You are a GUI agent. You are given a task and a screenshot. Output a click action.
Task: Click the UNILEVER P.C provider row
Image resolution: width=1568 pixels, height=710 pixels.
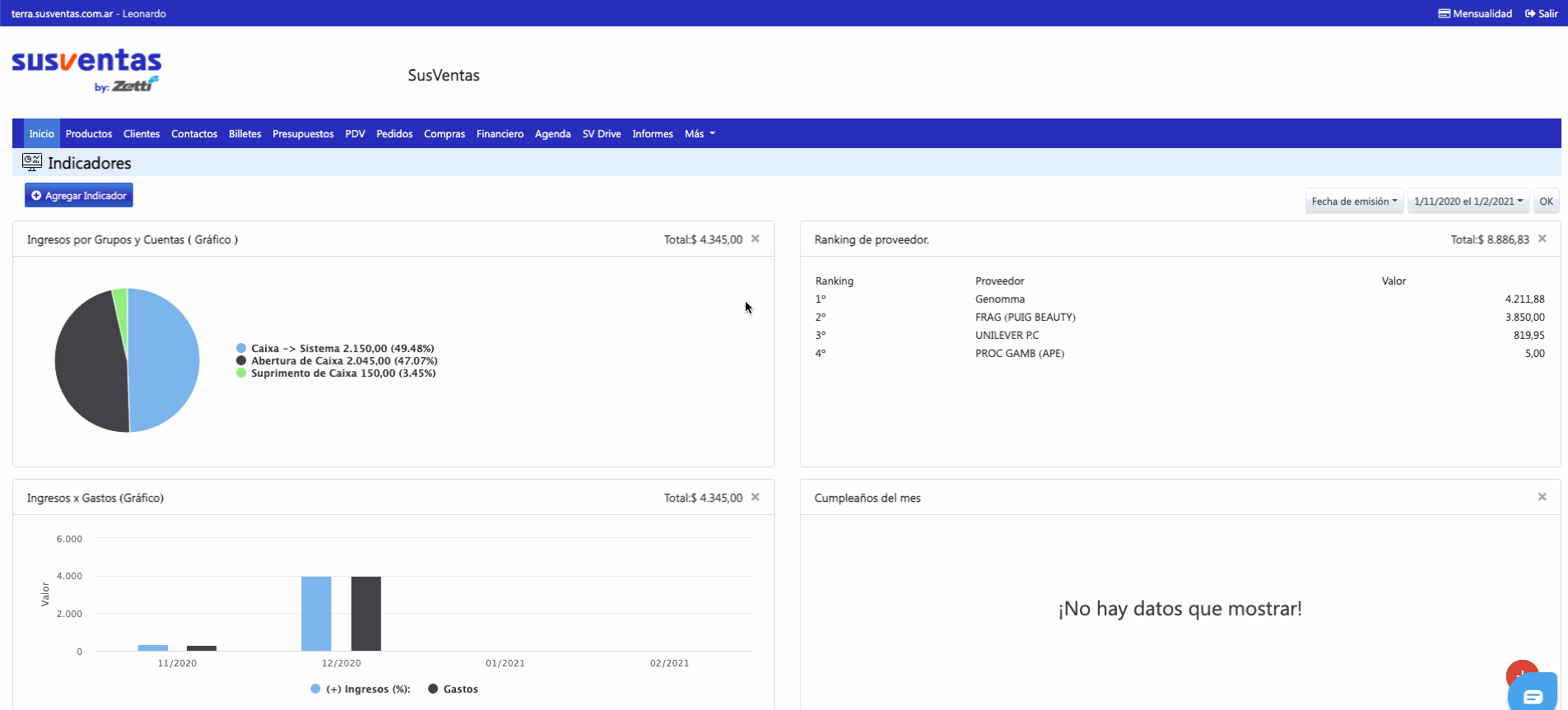tap(1179, 335)
